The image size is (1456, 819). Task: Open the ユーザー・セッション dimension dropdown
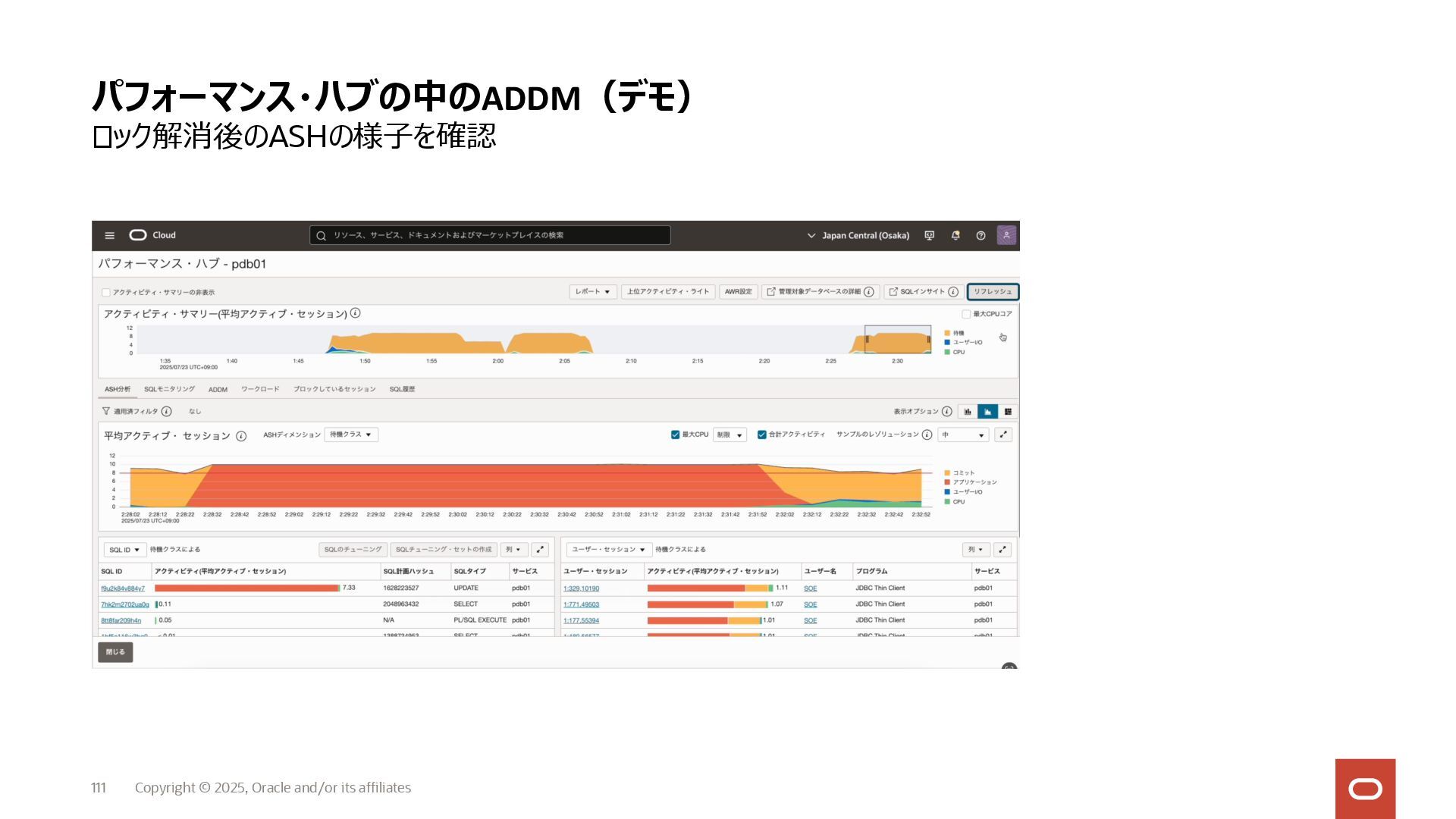pos(609,550)
